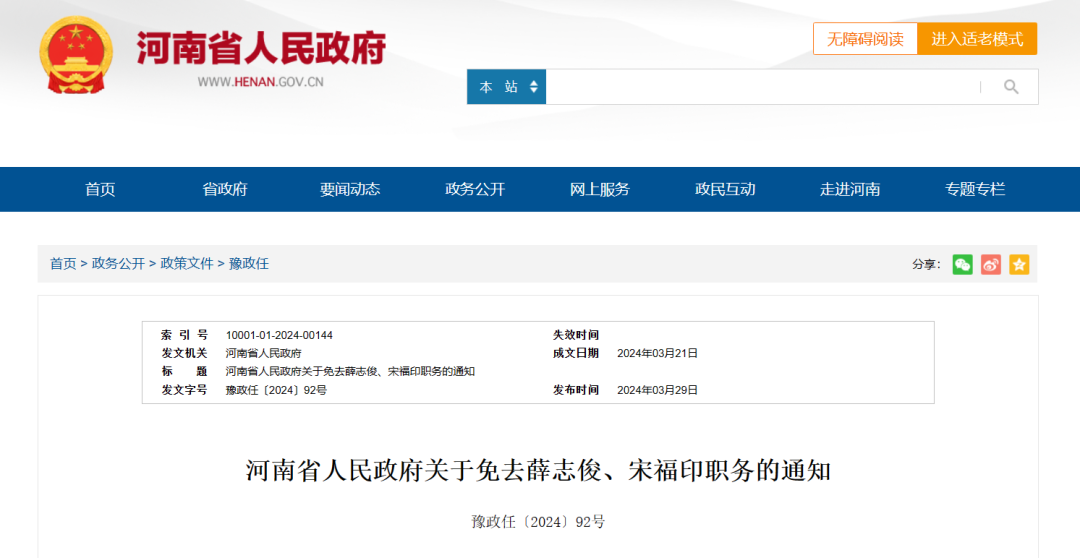Click the 政策文件 breadcrumb link
1080x558 pixels.
pos(187,264)
